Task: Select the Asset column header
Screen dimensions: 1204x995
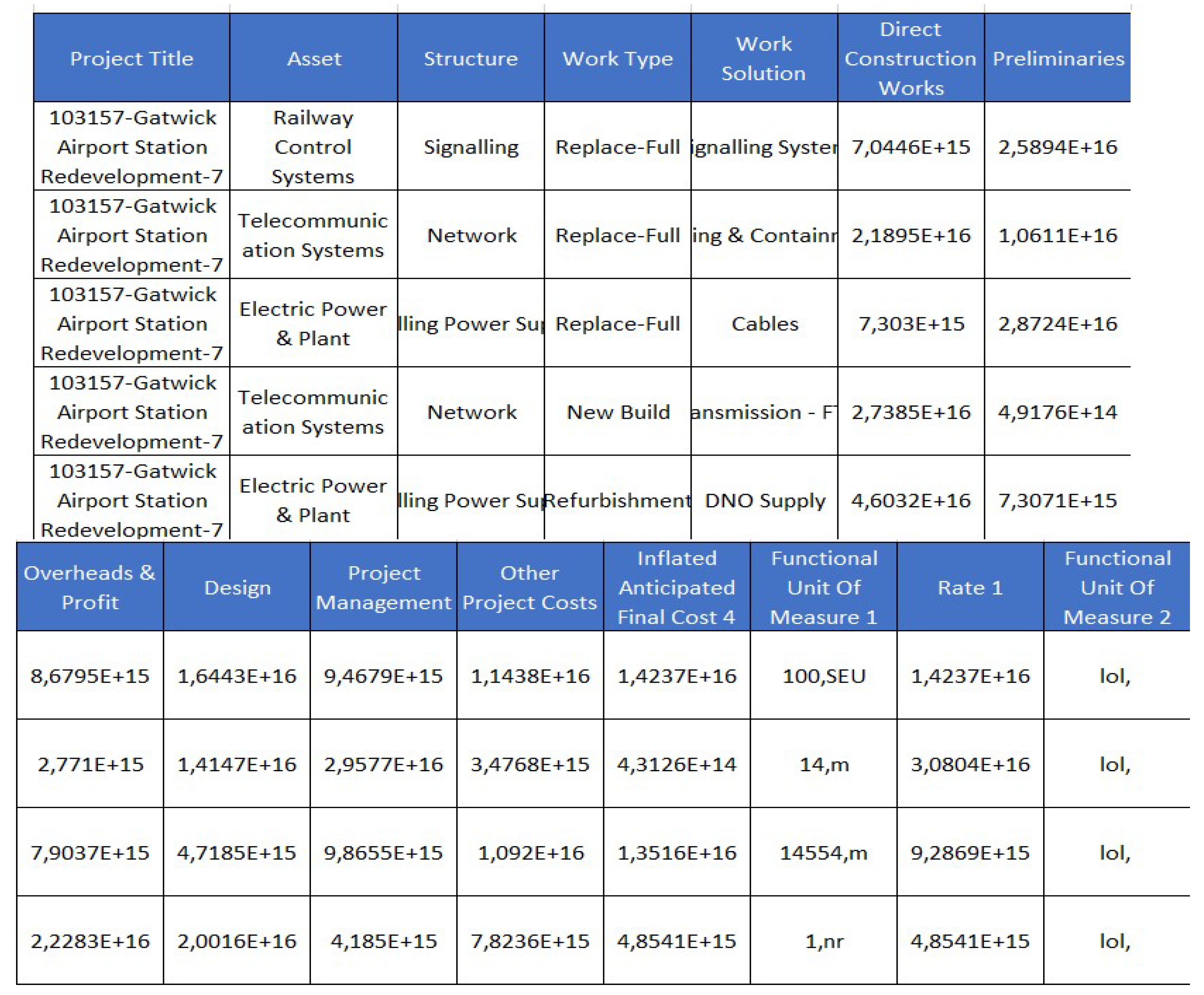Action: click(314, 59)
